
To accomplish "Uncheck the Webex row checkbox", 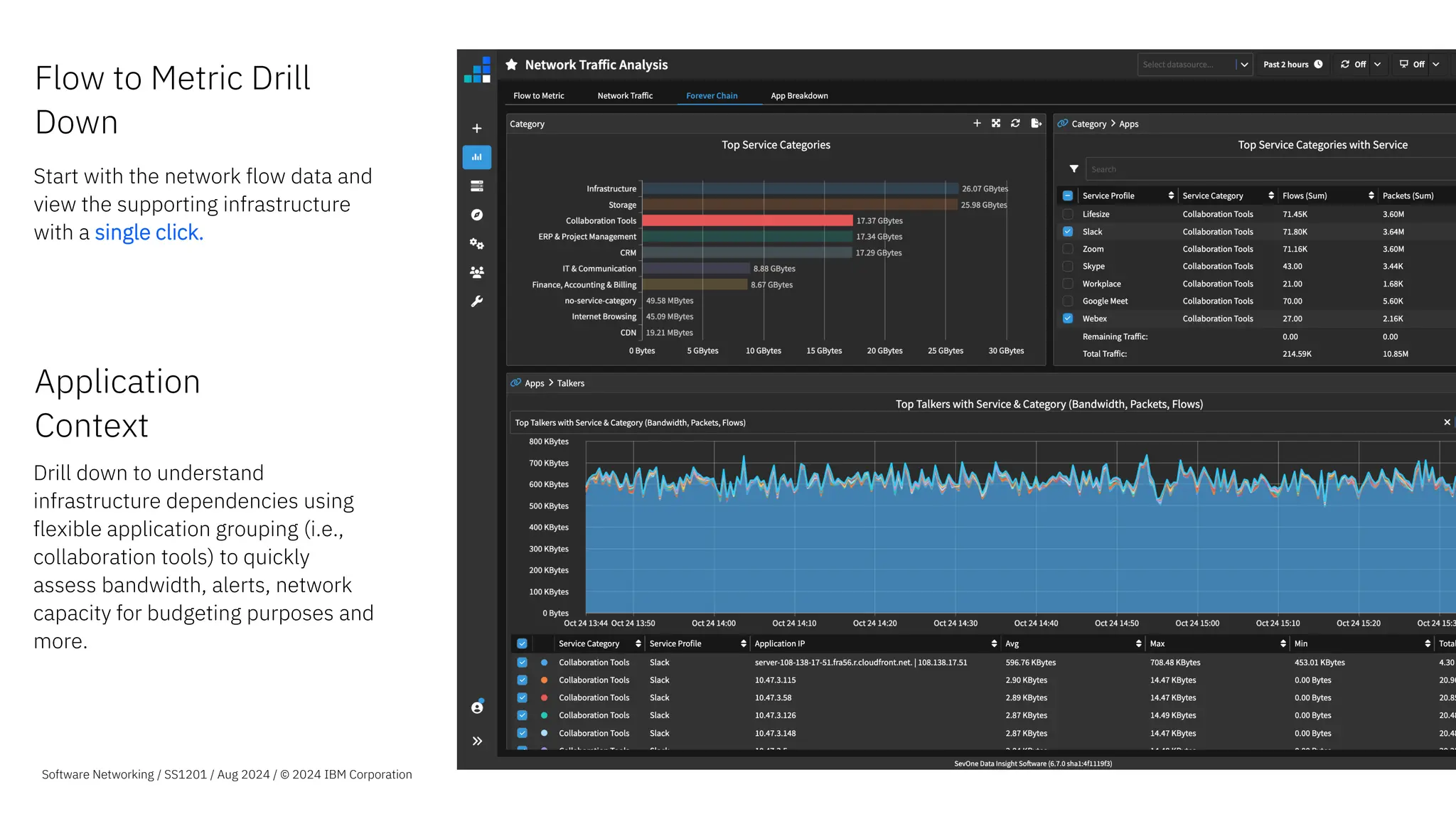I will [x=1068, y=318].
